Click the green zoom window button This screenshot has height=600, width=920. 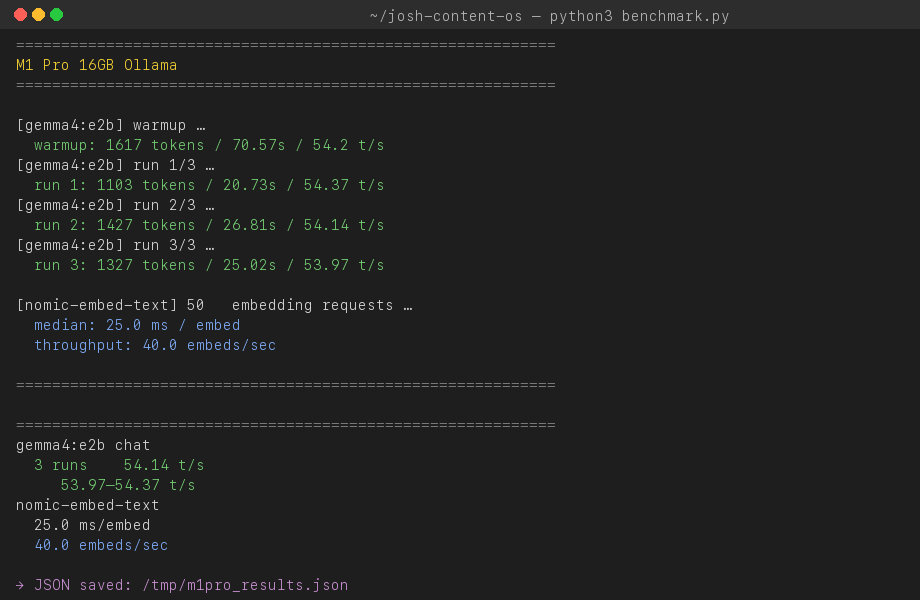point(56,15)
